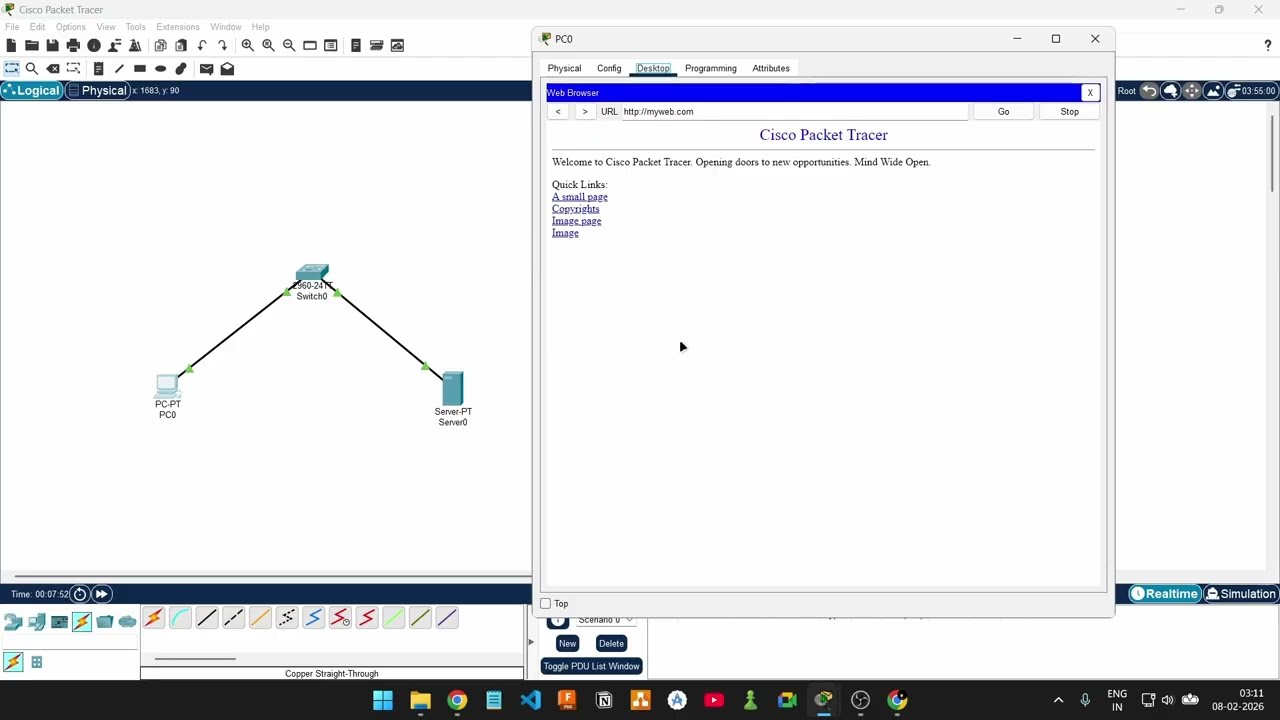Open the File menu
Screen dimensions: 1280x720
(12, 27)
